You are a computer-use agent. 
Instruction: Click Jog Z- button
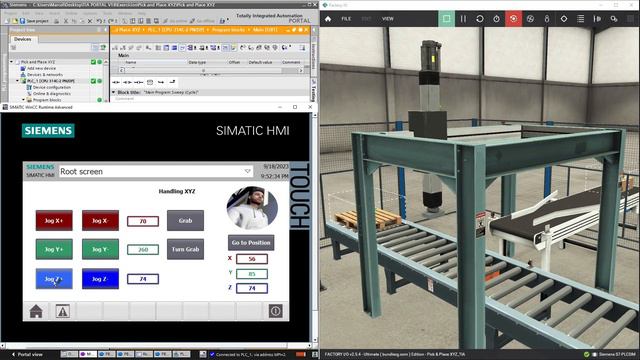point(100,279)
